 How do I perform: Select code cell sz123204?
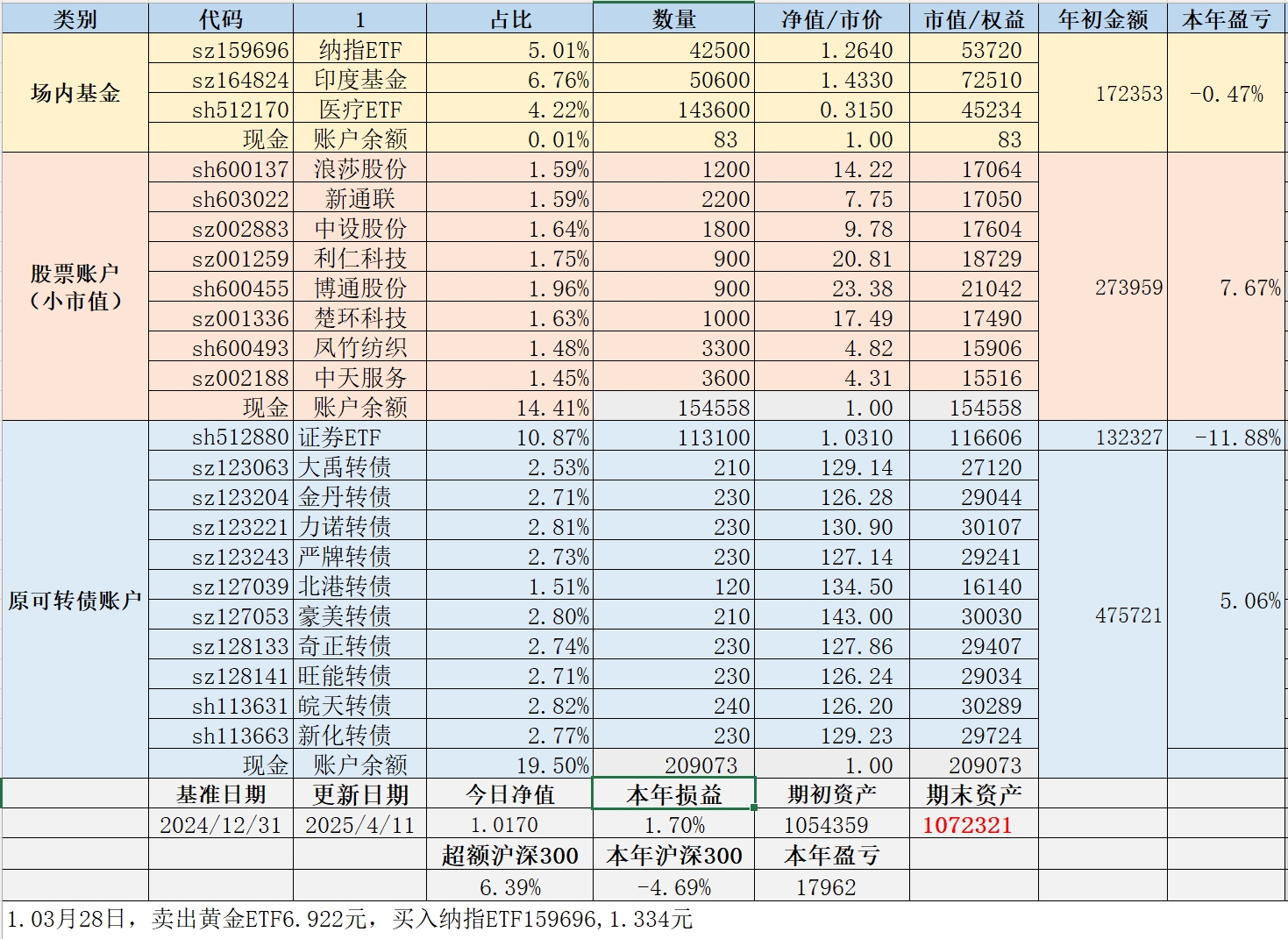[x=221, y=496]
